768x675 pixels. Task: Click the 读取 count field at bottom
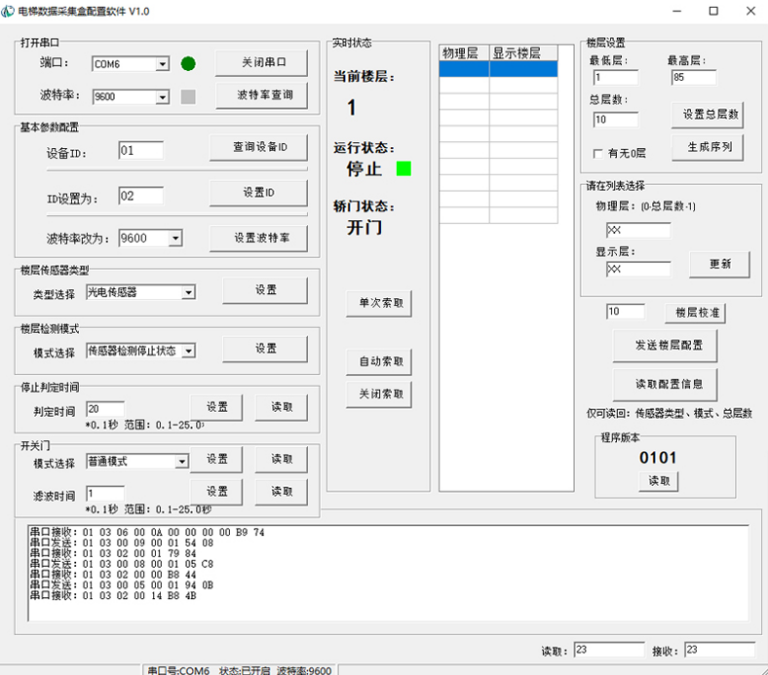coord(609,650)
